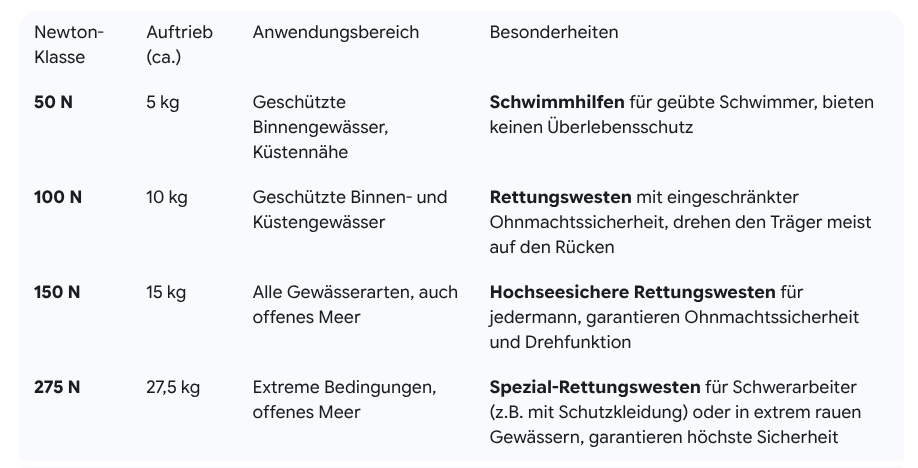Image resolution: width=918 pixels, height=468 pixels.
Task: Click the Alle Gewässerarten application cell
Action: (354, 304)
